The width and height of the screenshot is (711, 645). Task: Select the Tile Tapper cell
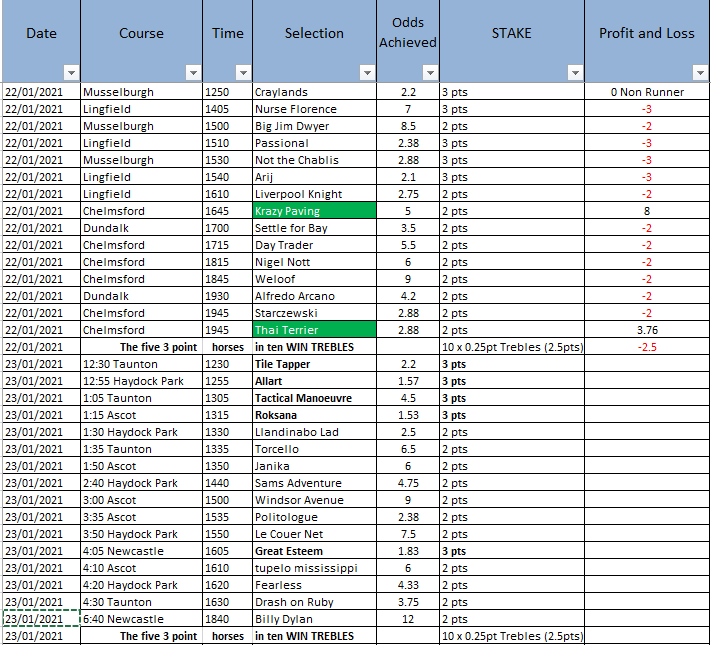pos(314,364)
